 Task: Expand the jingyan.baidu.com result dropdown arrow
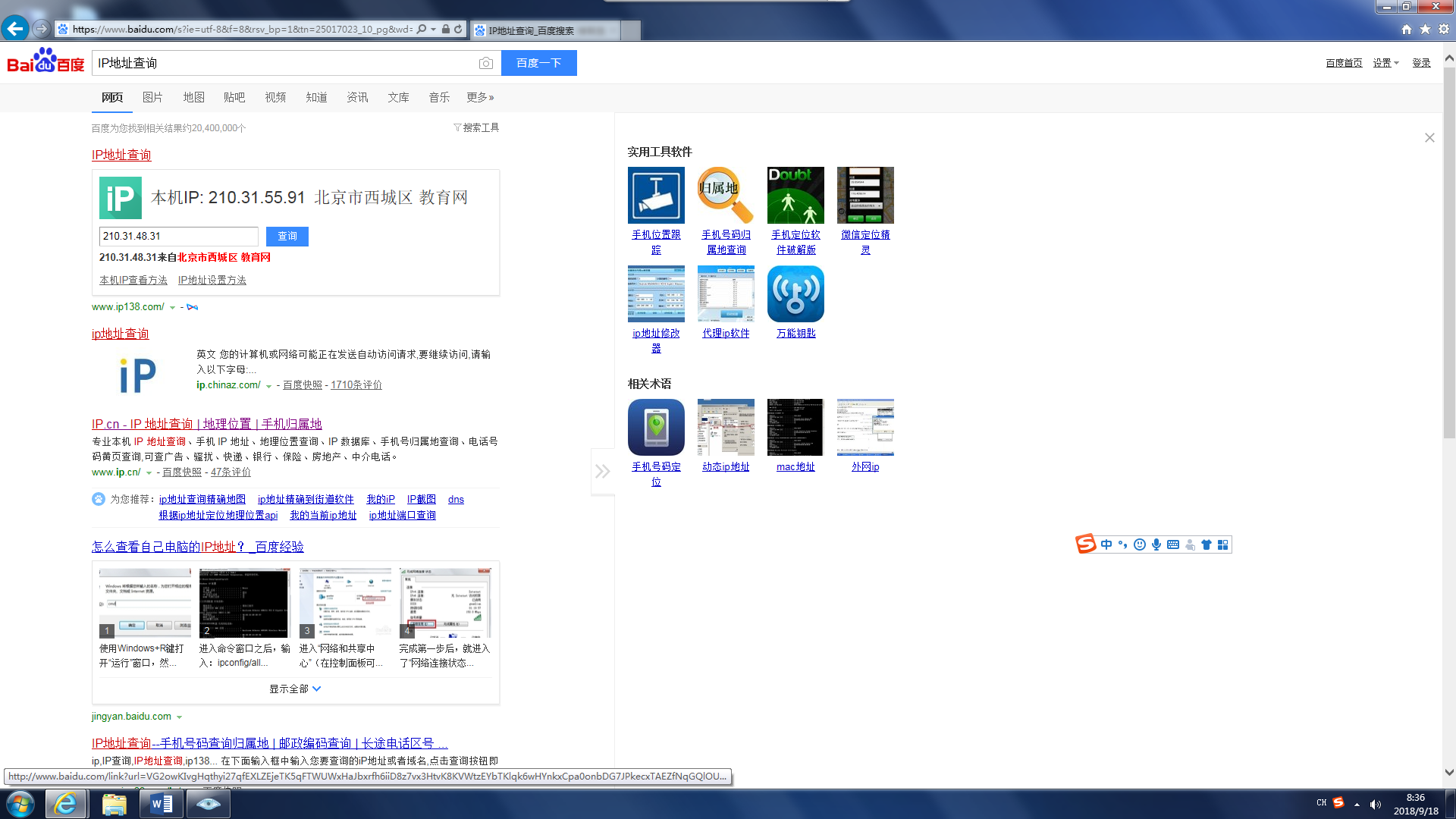point(180,717)
